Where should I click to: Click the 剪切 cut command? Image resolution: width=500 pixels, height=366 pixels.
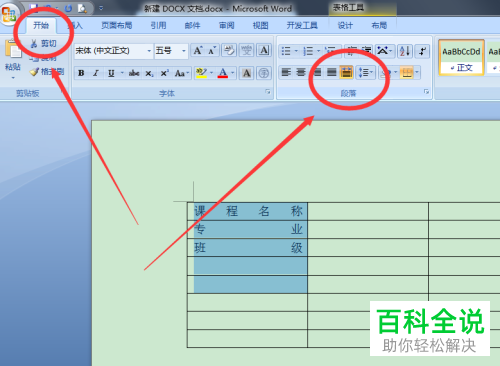pos(43,44)
